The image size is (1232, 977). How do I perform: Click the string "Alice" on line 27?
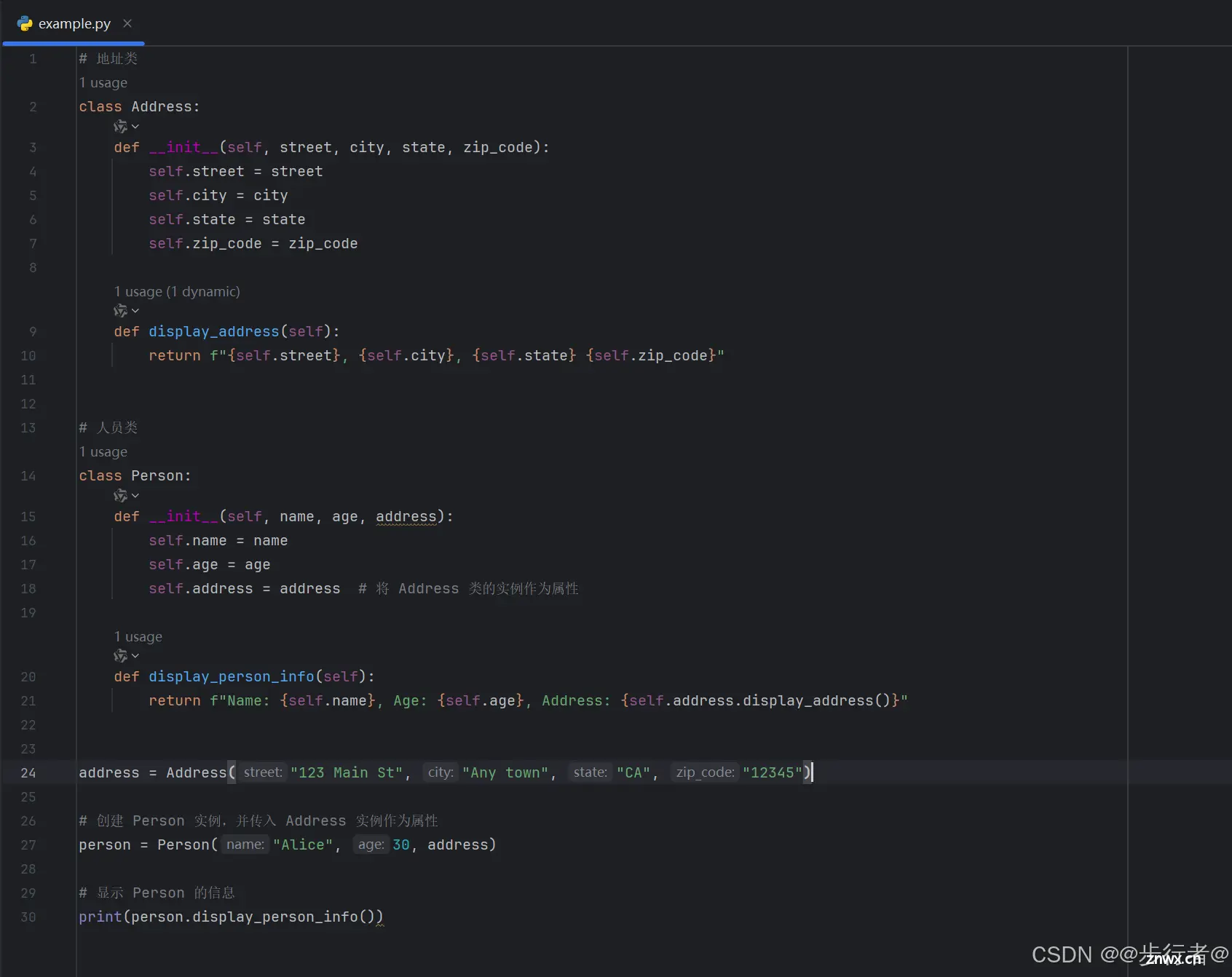coord(303,845)
